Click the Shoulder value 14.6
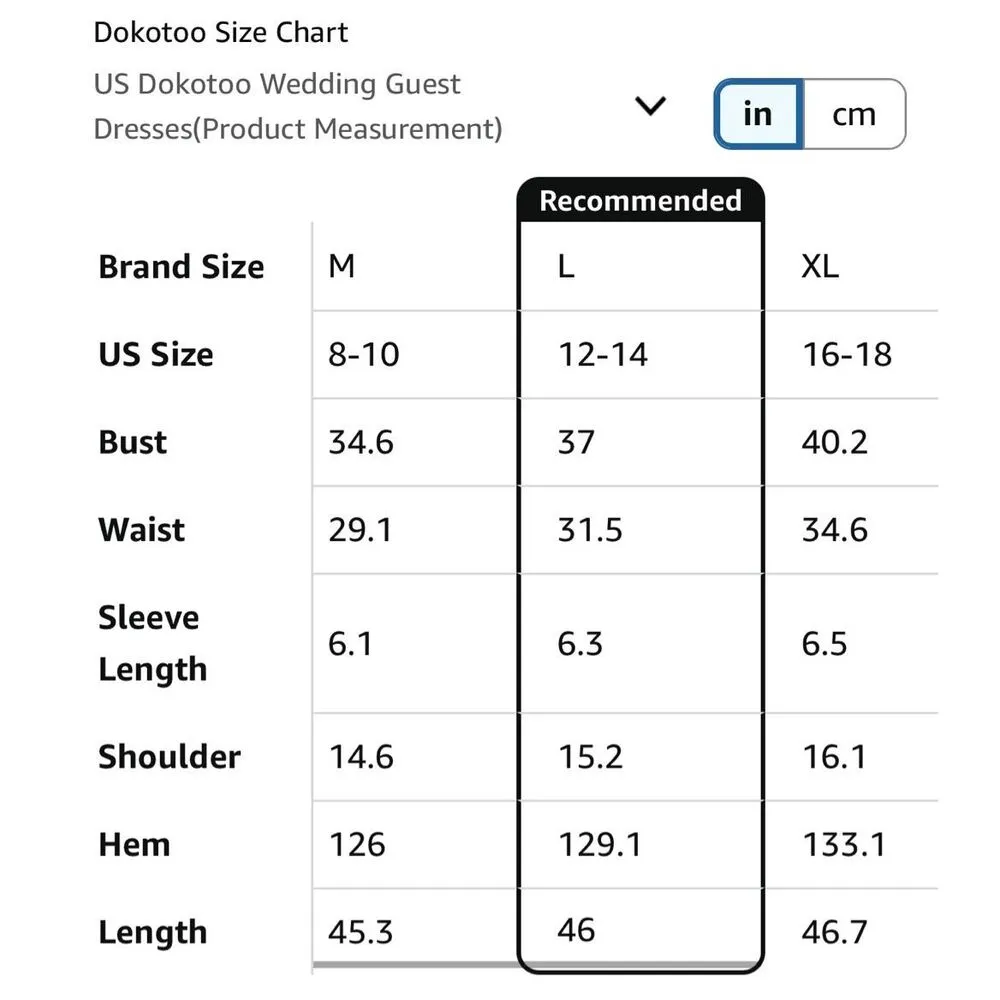Viewport: 1000px width, 1000px height. coord(361,757)
